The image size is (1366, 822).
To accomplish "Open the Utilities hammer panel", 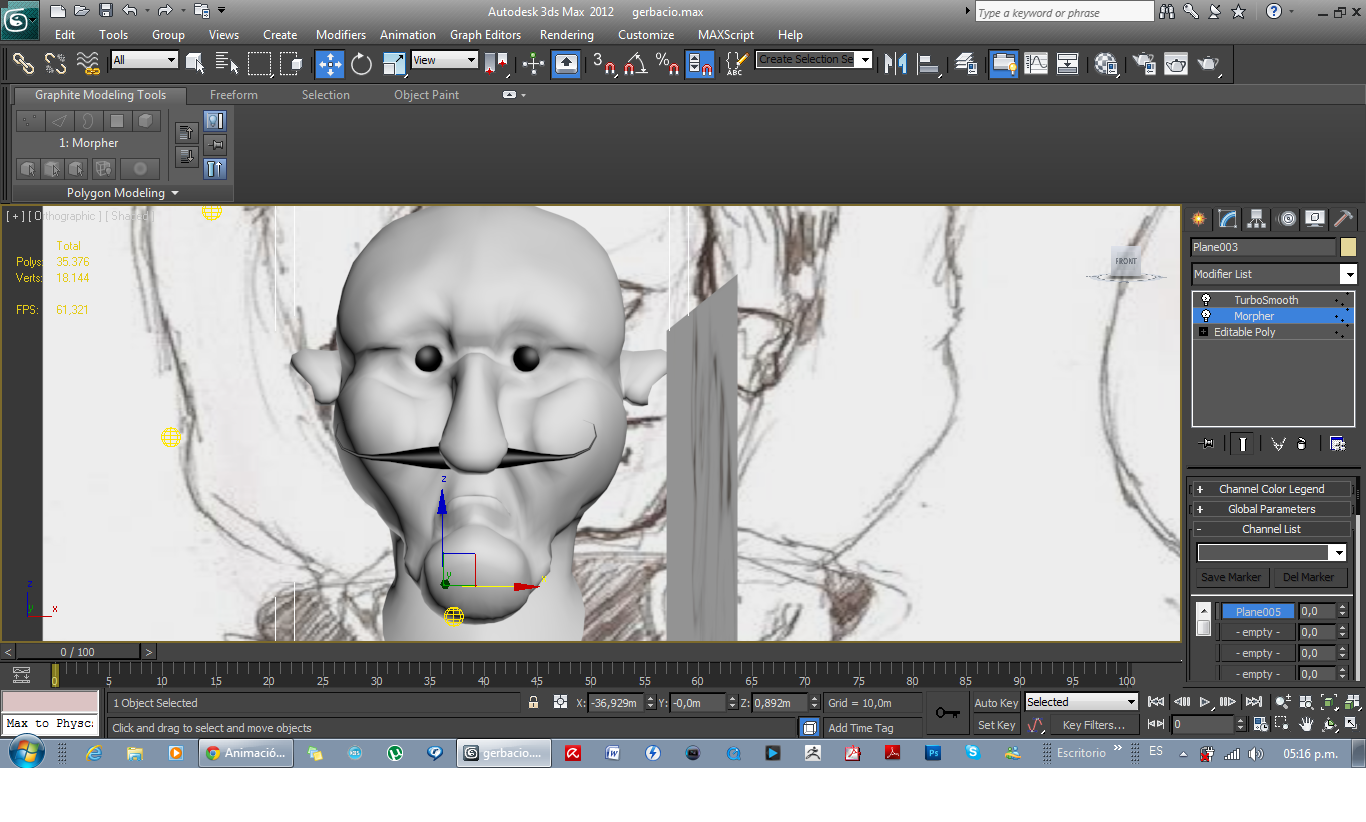I will point(1344,219).
